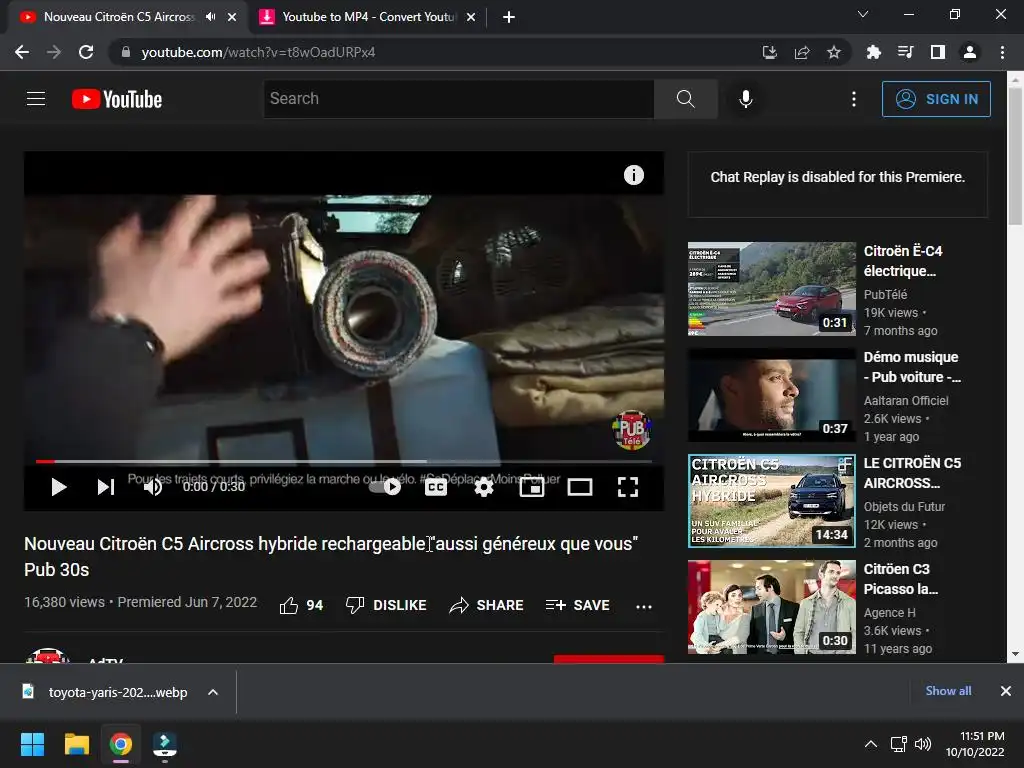Image resolution: width=1024 pixels, height=768 pixels.
Task: Open Citroën Ë-C4 électrique video thumbnail
Action: [772, 289]
